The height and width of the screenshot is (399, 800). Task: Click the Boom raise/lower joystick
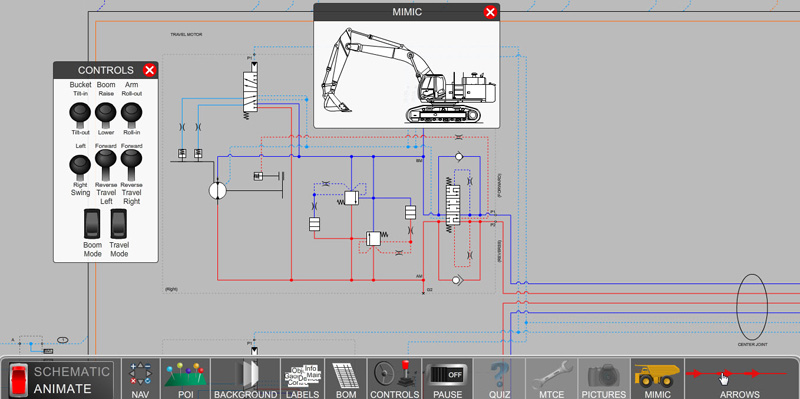tap(106, 115)
